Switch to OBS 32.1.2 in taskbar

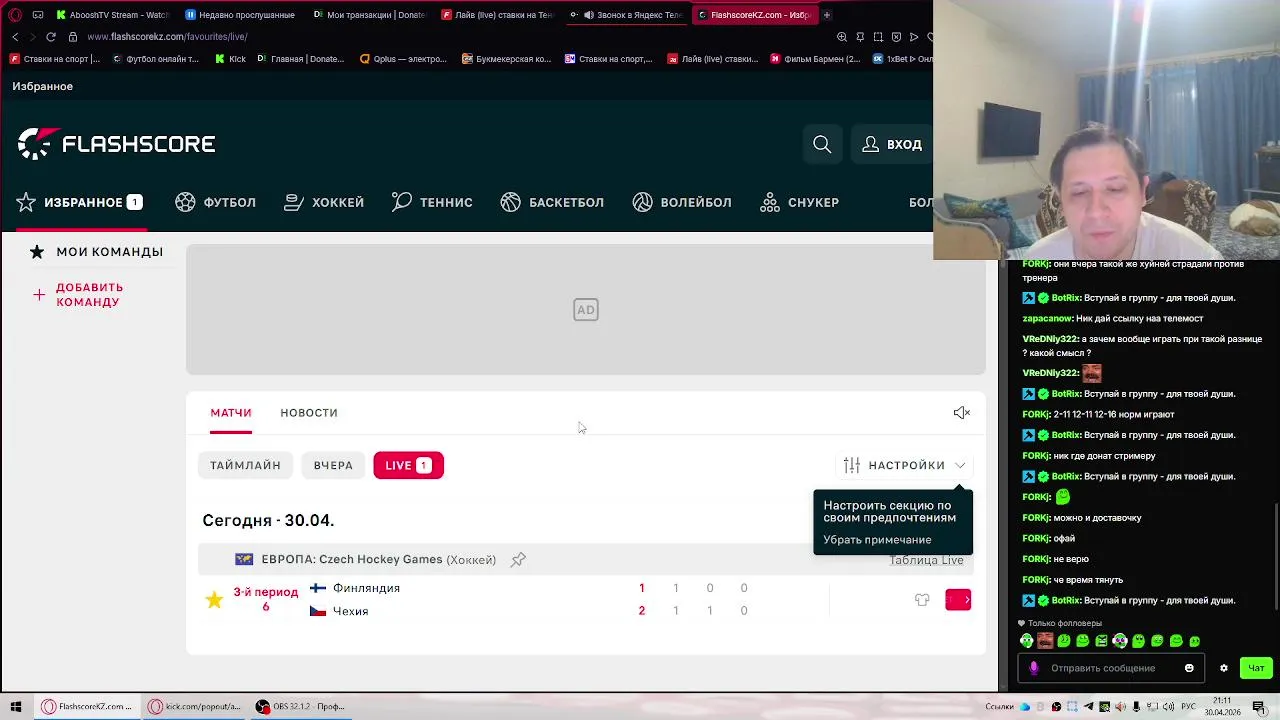pyautogui.click(x=300, y=706)
